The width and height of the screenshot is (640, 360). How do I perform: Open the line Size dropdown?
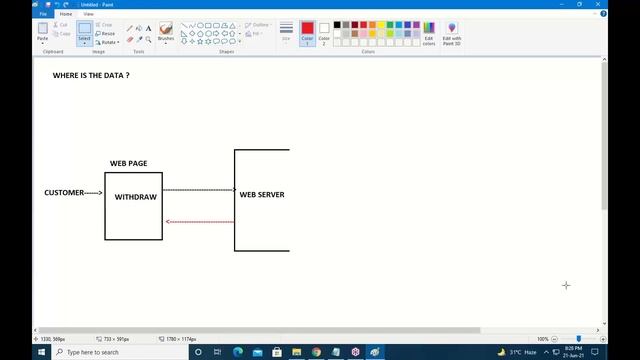pyautogui.click(x=286, y=33)
